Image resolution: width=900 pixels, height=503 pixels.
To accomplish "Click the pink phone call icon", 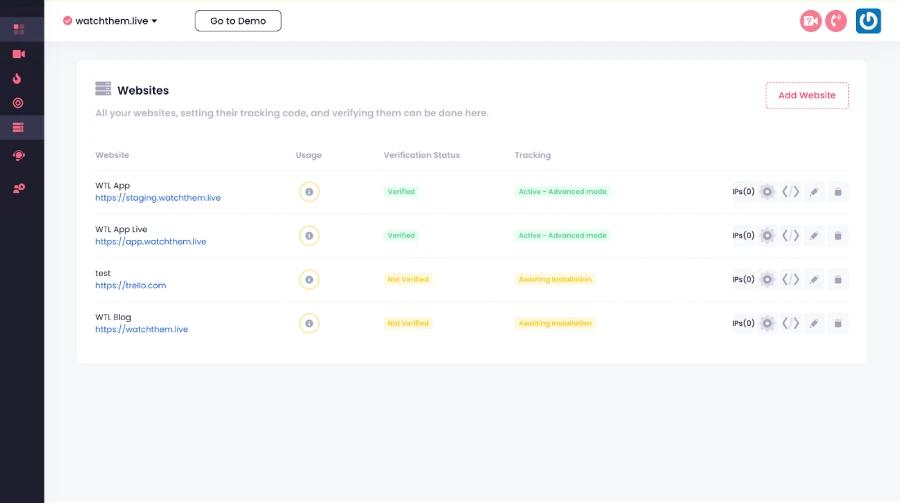I will (836, 21).
